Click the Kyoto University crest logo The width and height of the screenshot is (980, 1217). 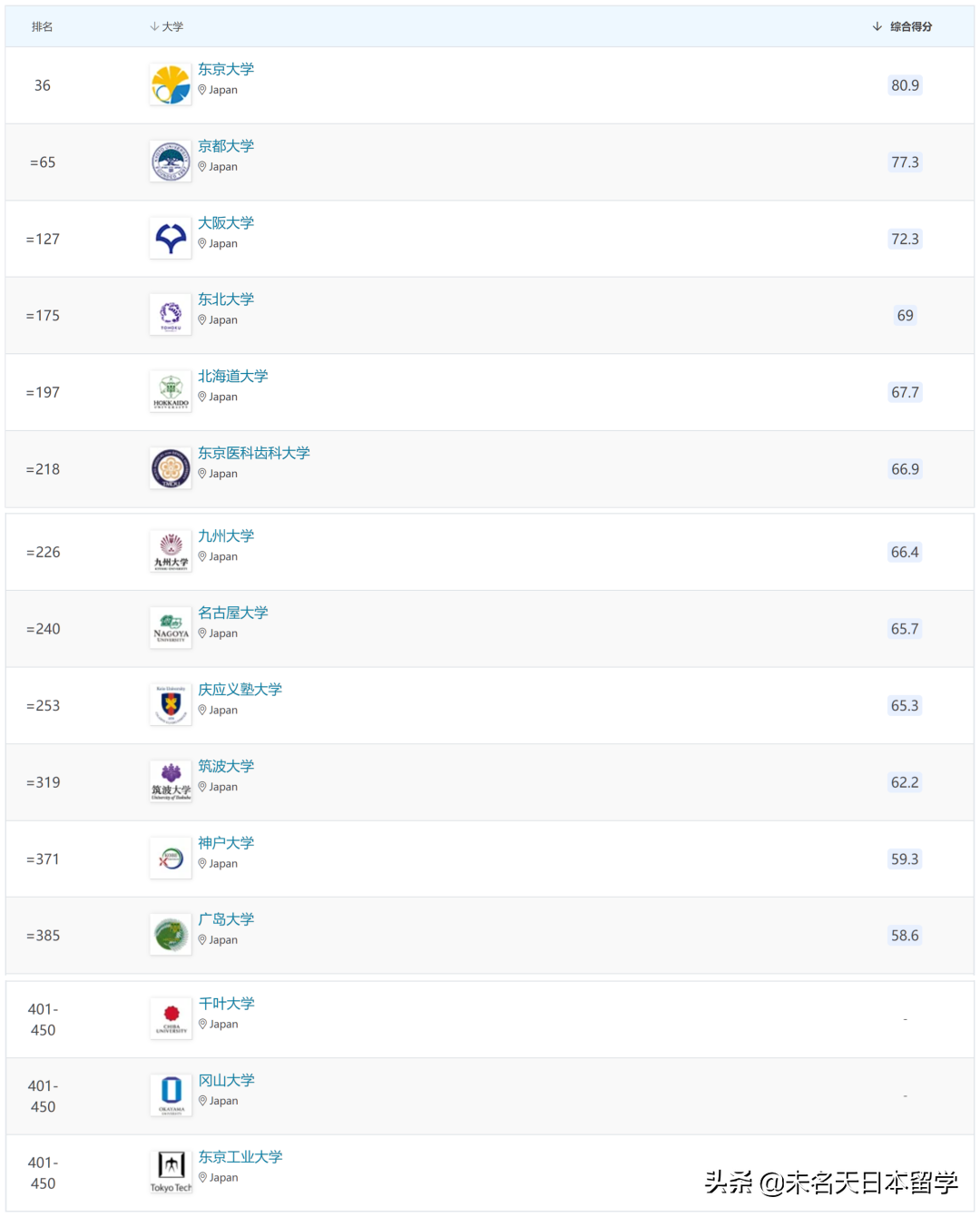click(x=171, y=162)
